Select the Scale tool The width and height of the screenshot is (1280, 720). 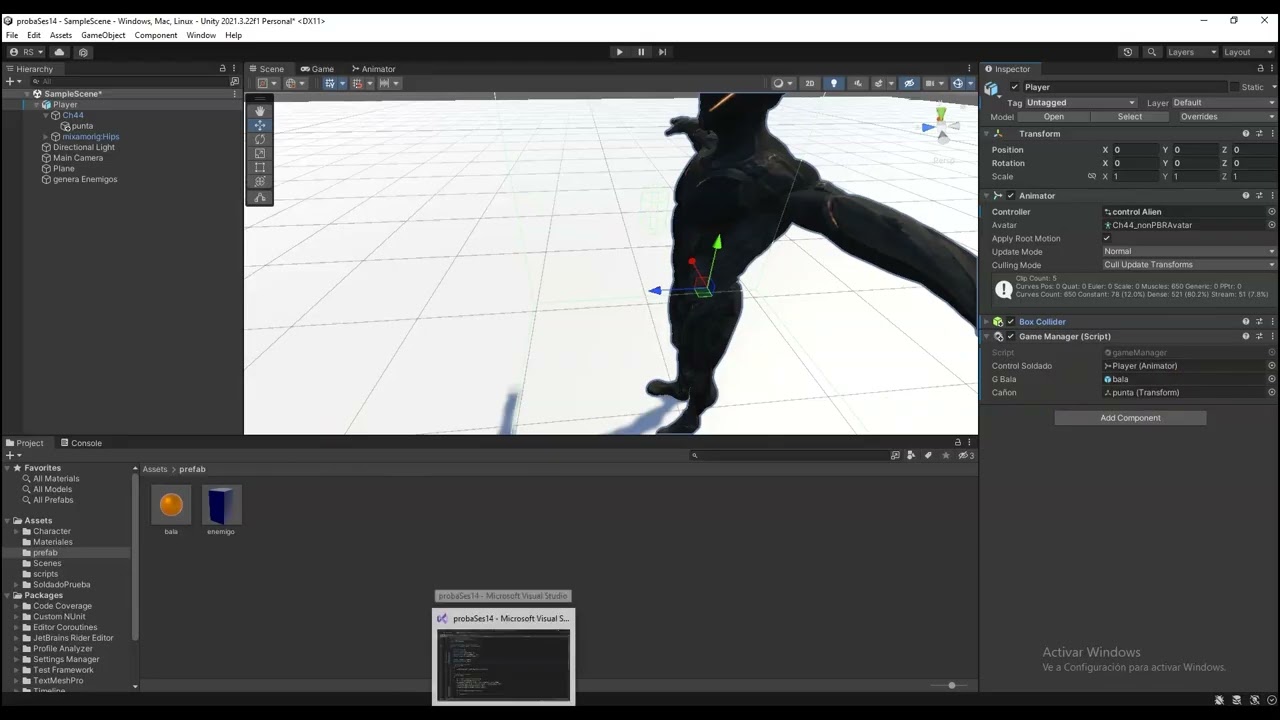pos(260,153)
